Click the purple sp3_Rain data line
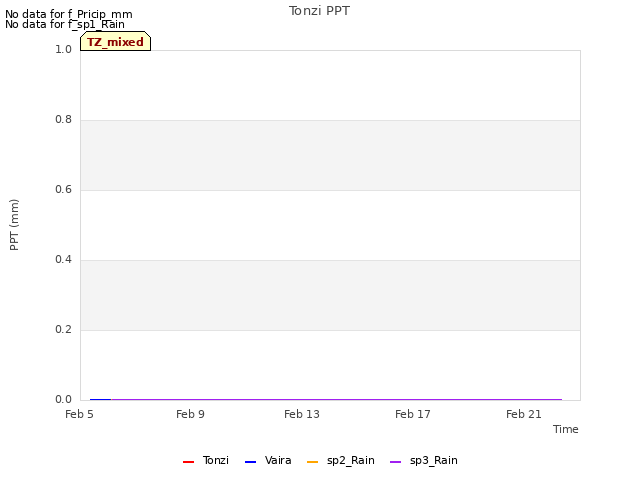Screen dimensions: 640x480 pyautogui.click(x=337, y=400)
